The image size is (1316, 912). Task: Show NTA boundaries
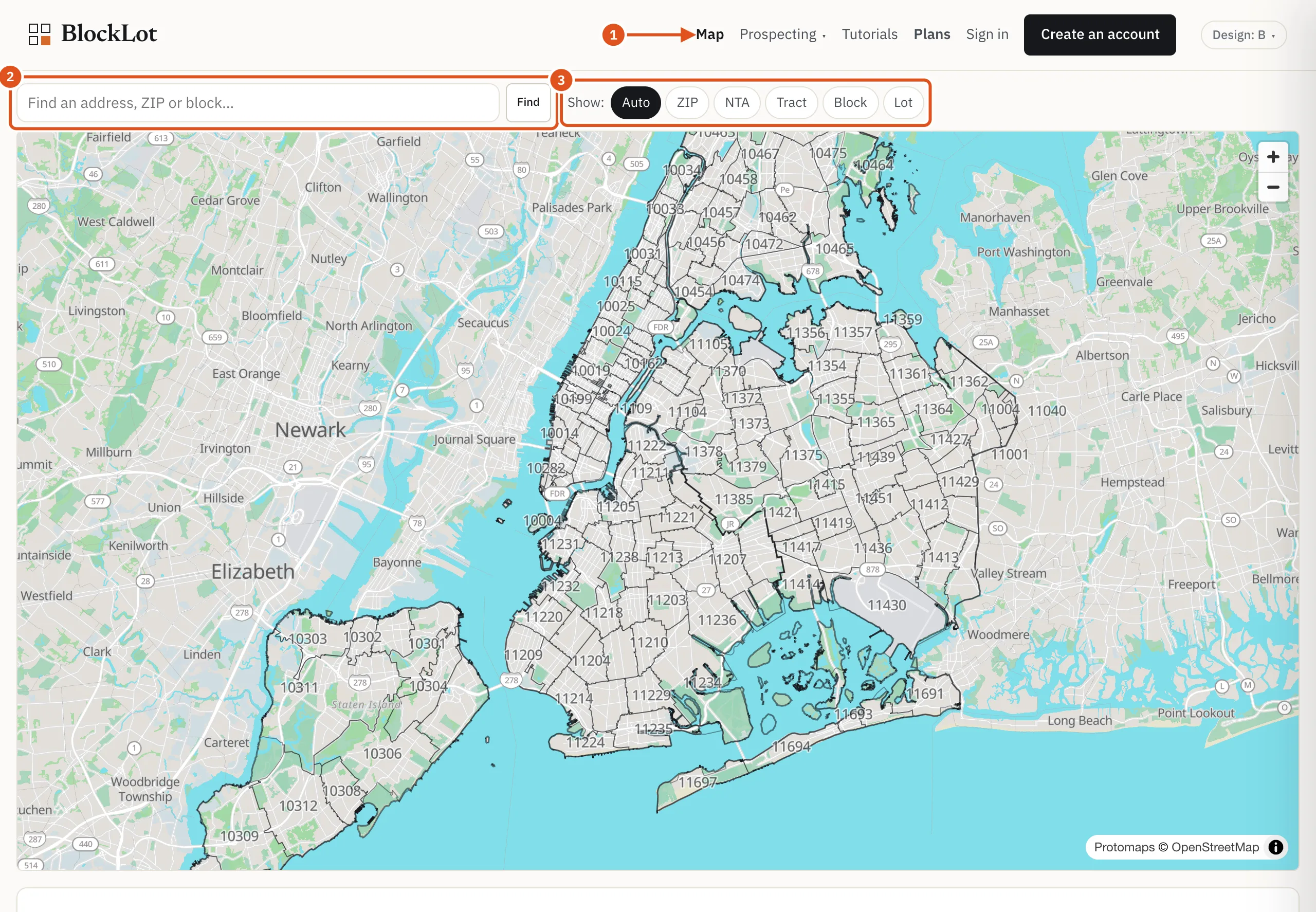click(737, 103)
